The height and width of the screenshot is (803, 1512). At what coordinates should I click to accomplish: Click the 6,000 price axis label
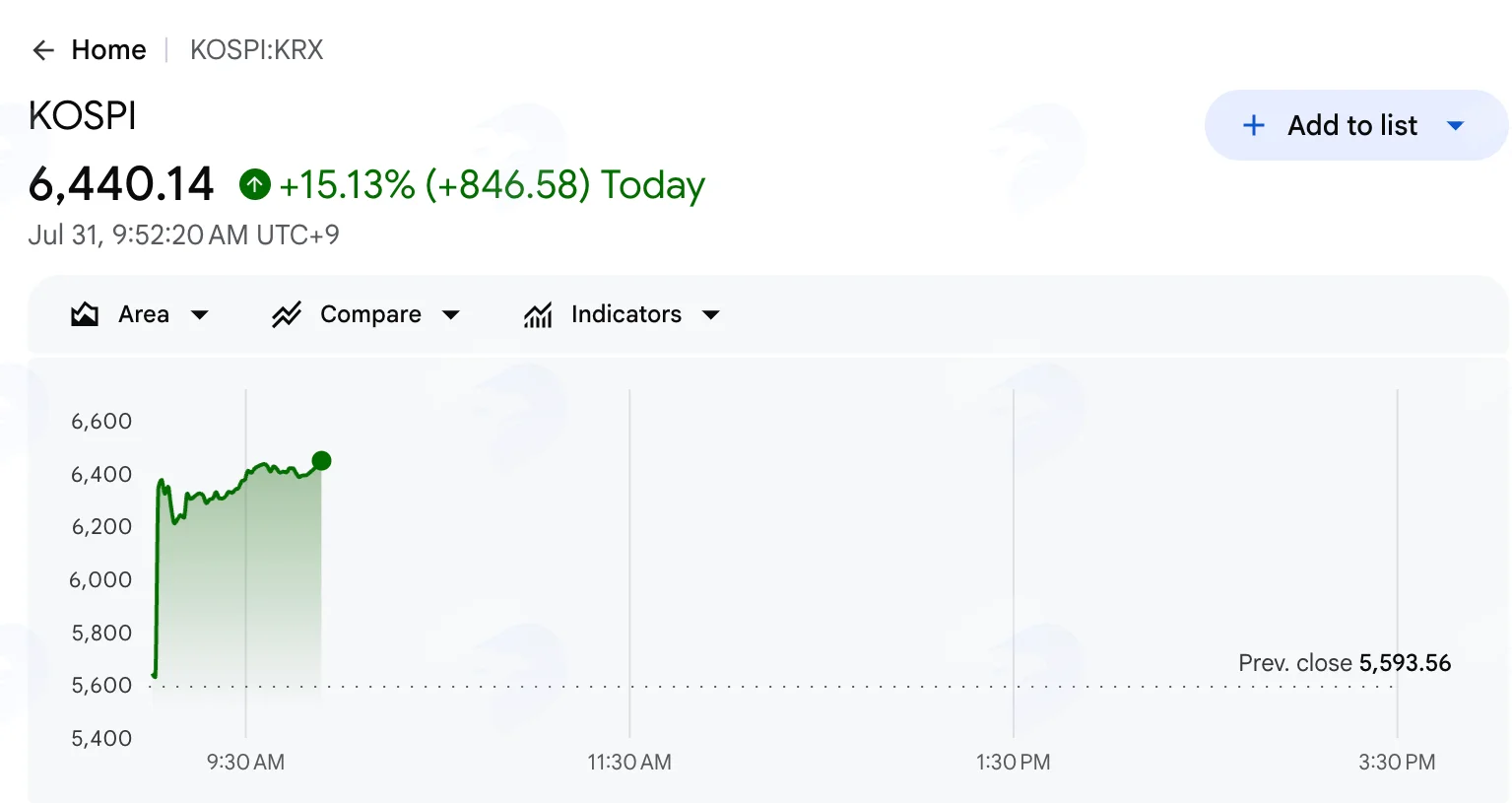100,580
